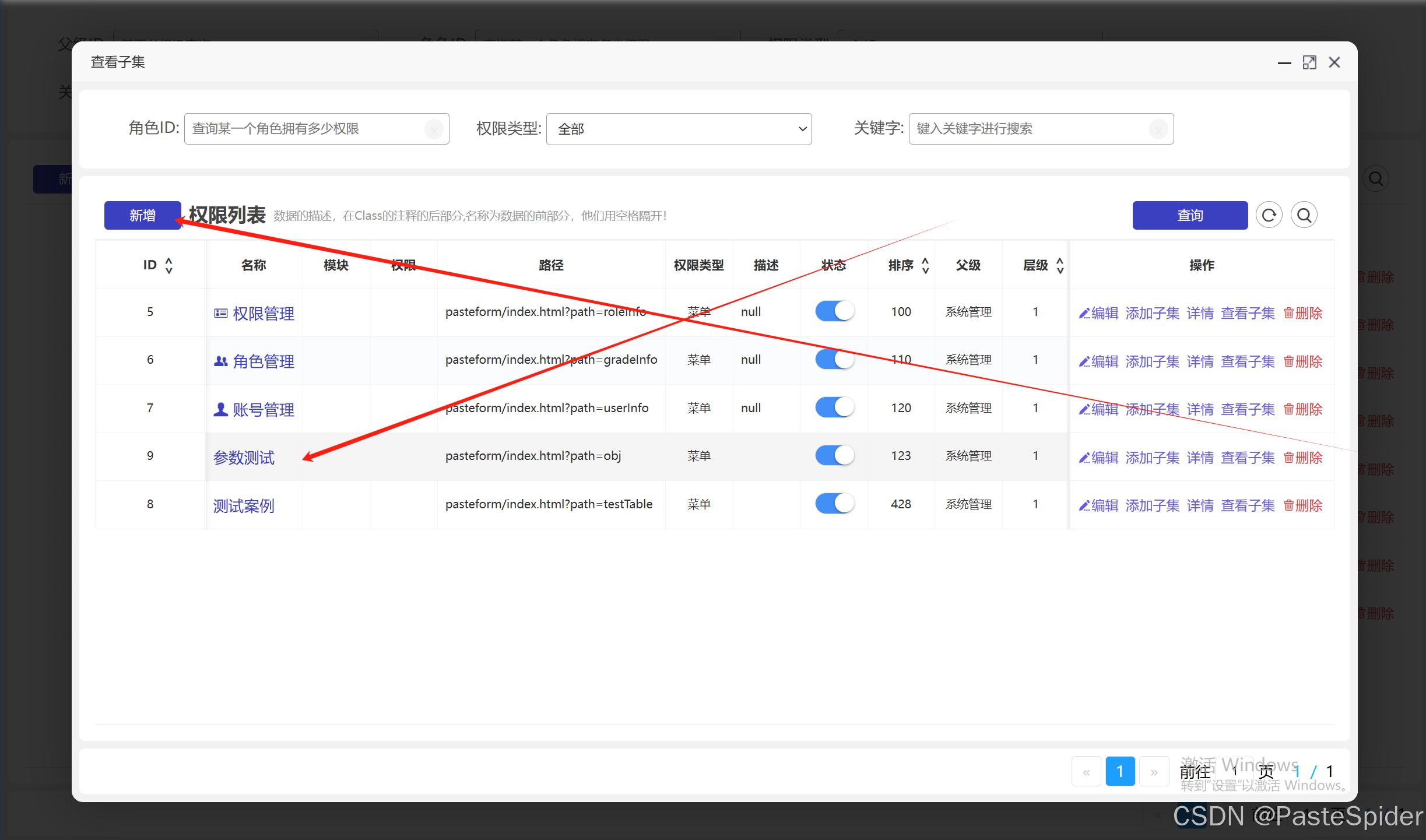
Task: Toggle 状态 switch for 账号管理
Action: [834, 407]
